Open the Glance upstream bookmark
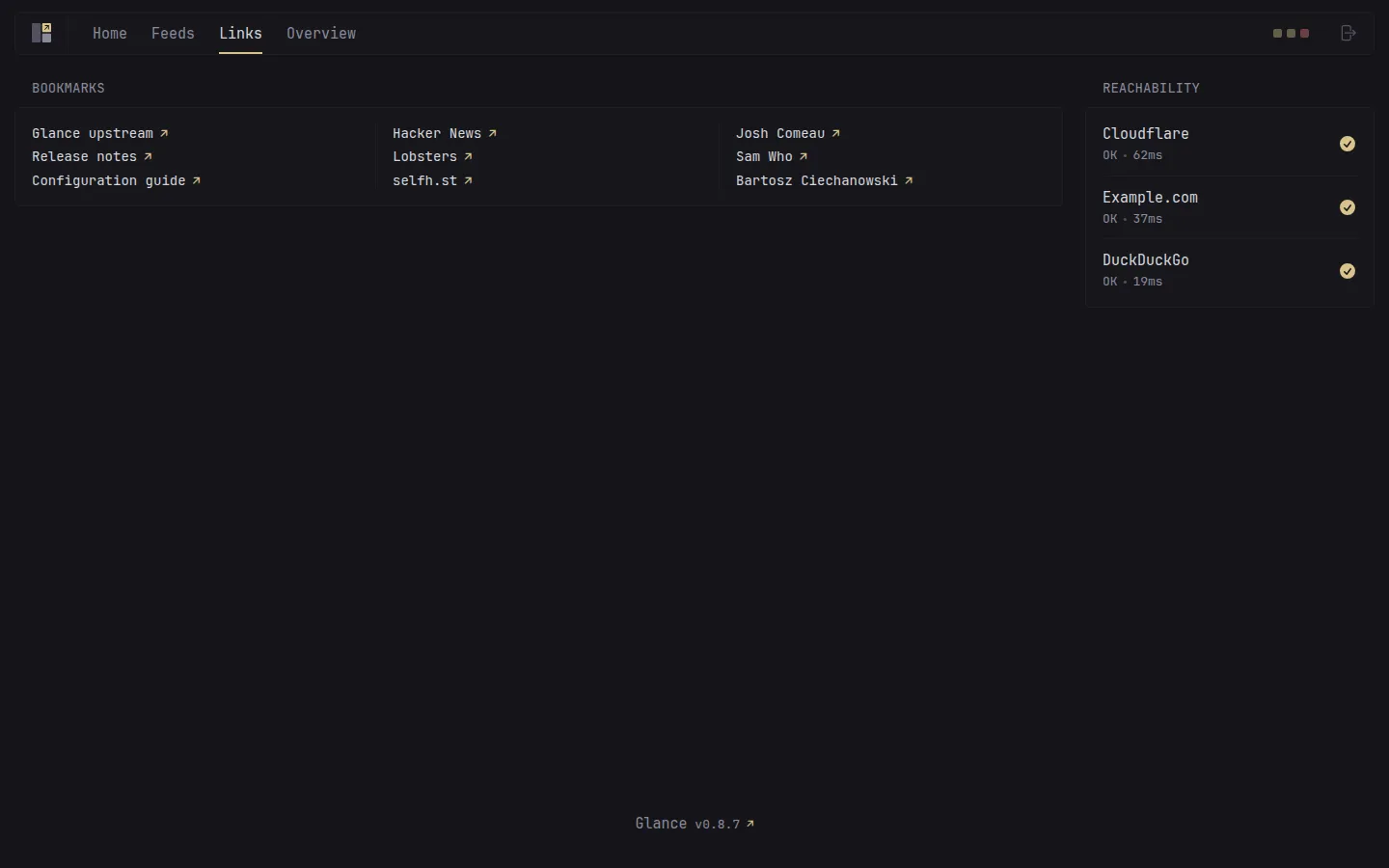This screenshot has height=868, width=1389. pos(100,133)
